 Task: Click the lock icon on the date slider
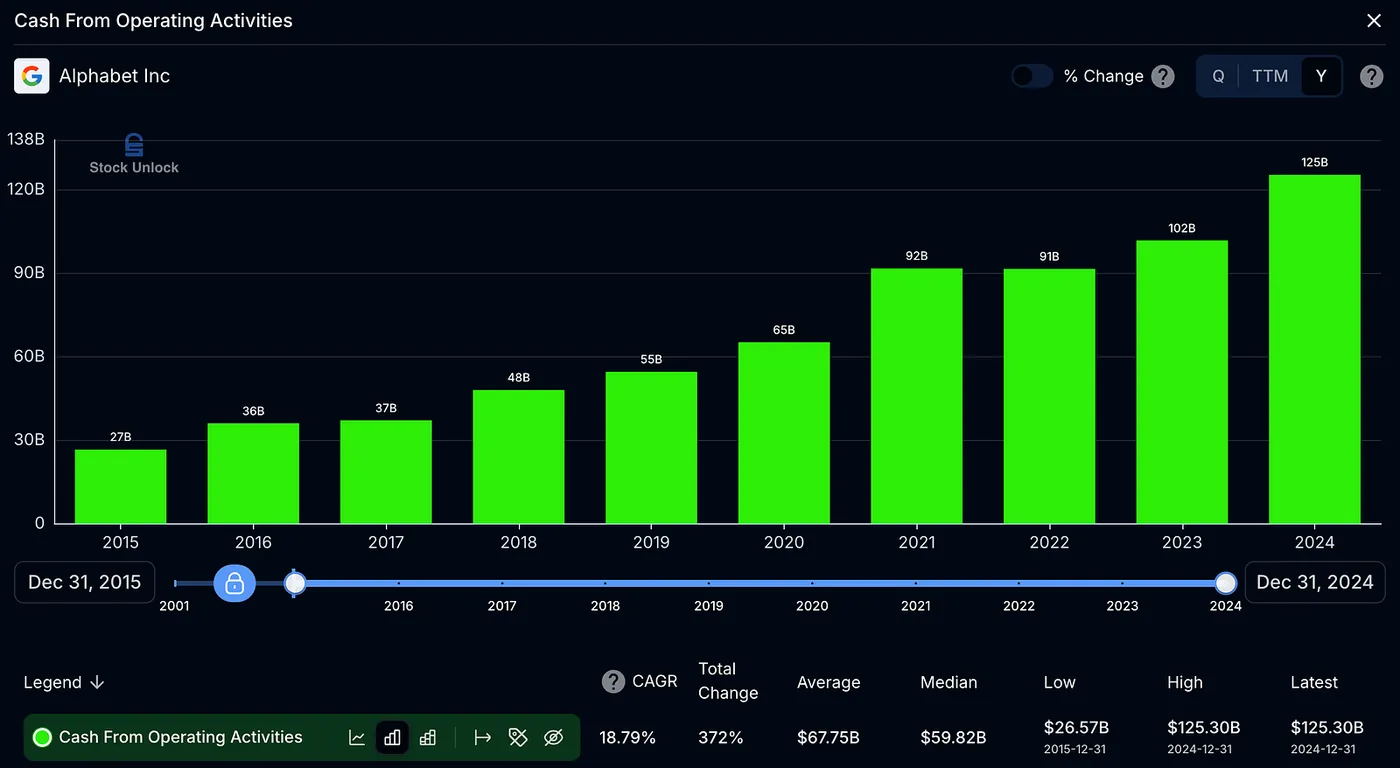235,583
